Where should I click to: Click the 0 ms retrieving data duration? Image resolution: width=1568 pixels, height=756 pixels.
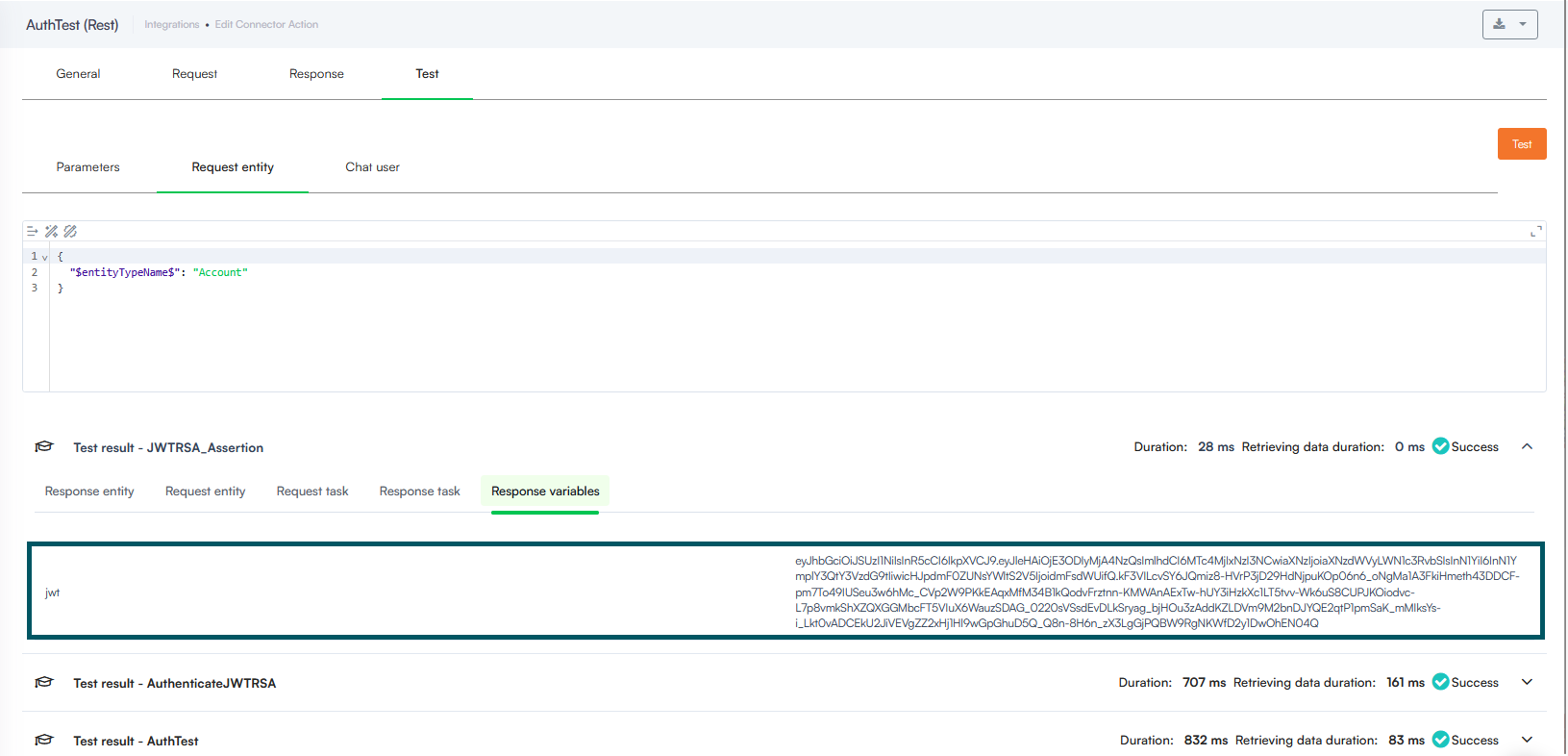1409,447
